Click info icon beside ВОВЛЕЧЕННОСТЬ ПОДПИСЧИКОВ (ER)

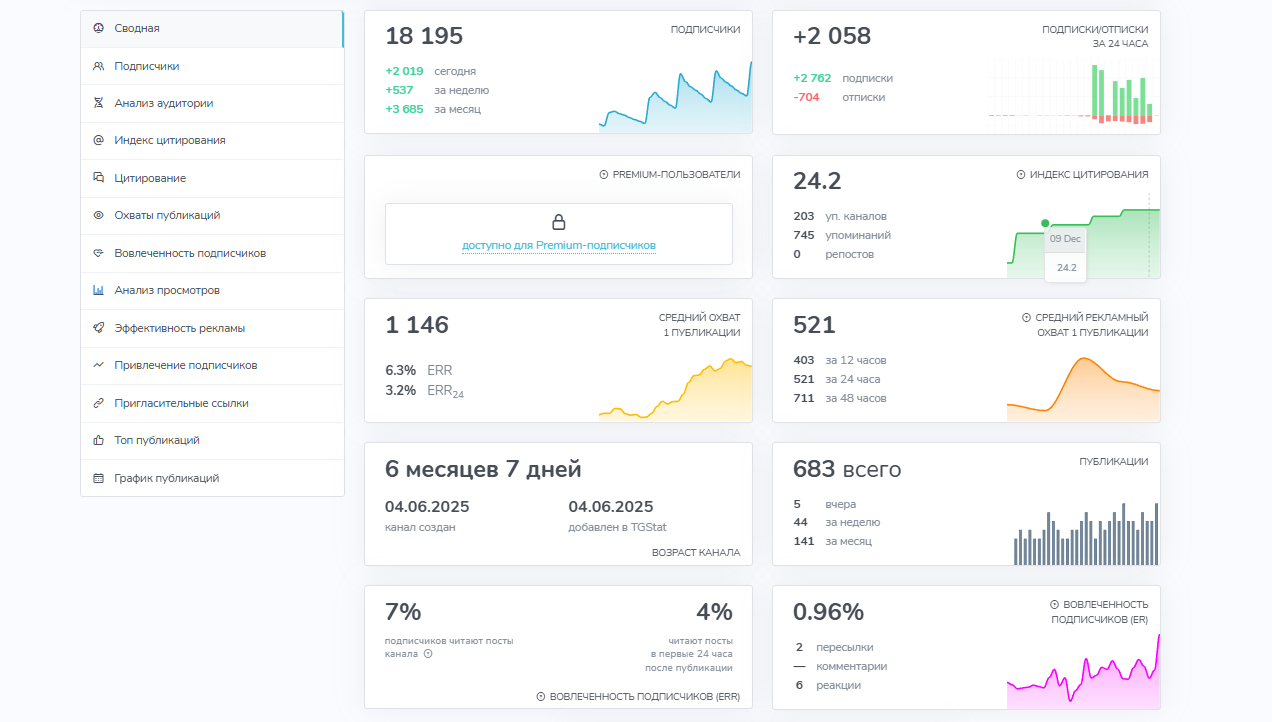(x=1054, y=604)
